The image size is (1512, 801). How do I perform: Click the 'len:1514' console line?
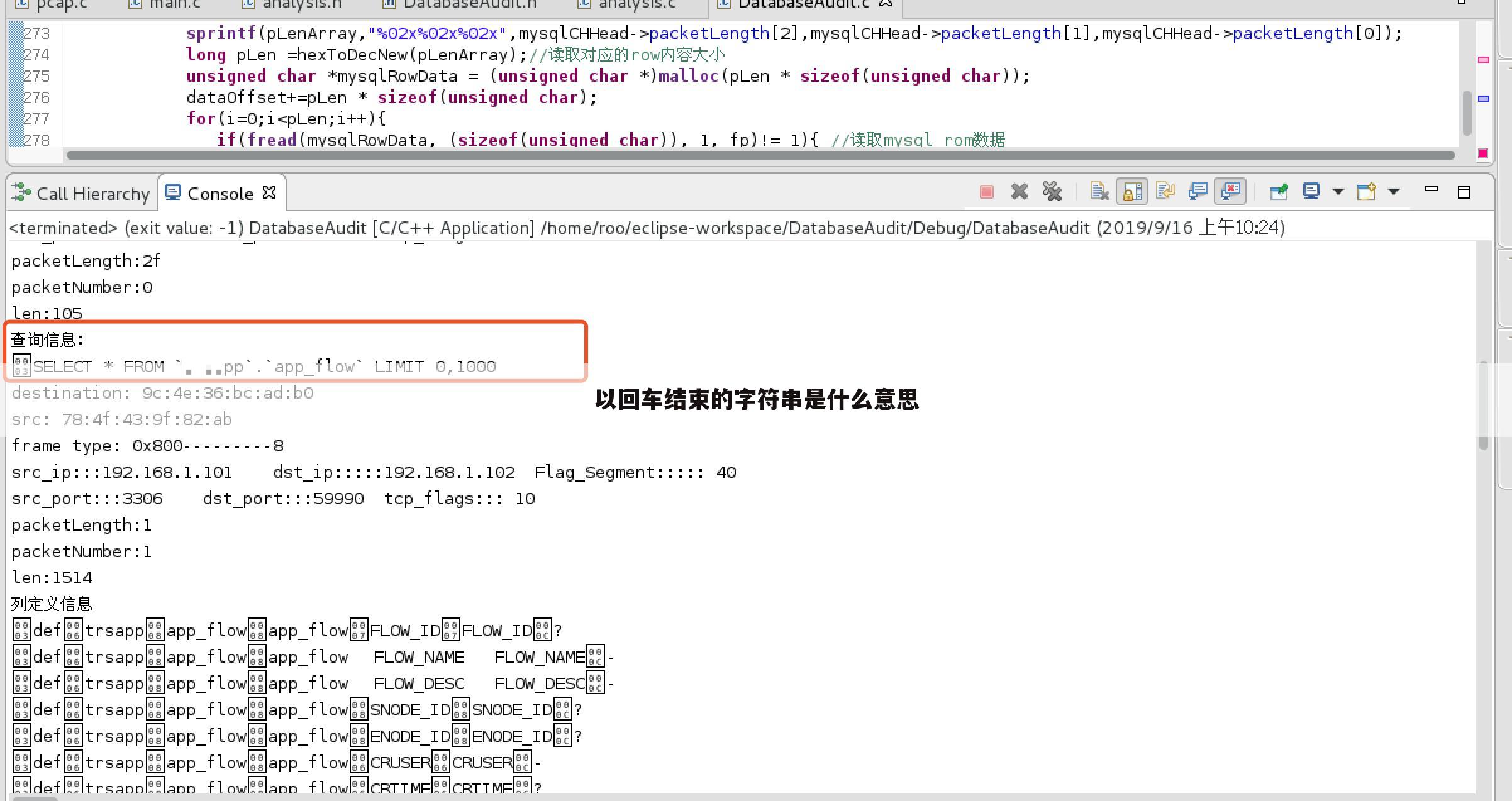coord(52,578)
